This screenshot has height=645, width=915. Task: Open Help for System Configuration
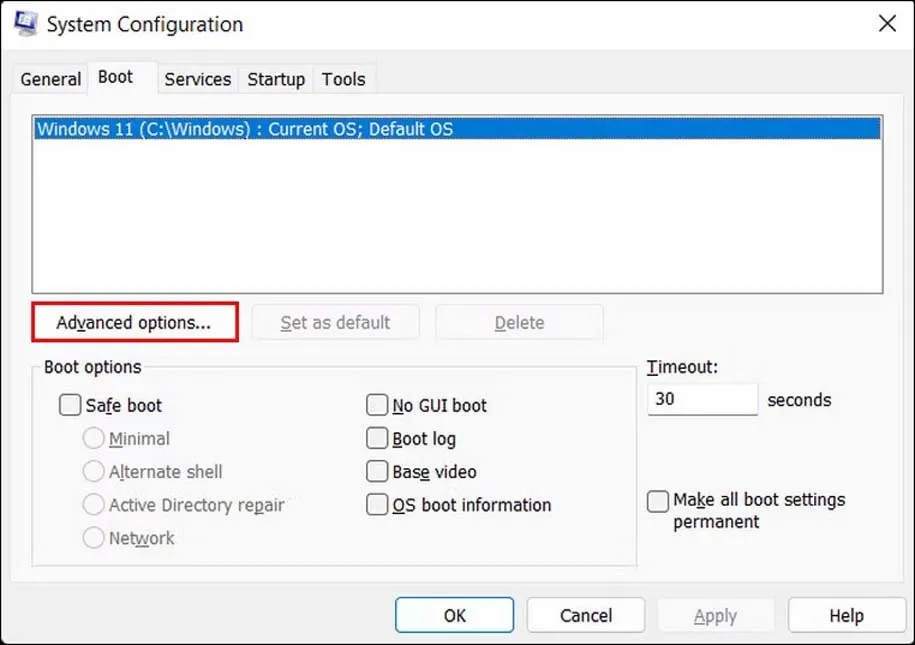[846, 616]
